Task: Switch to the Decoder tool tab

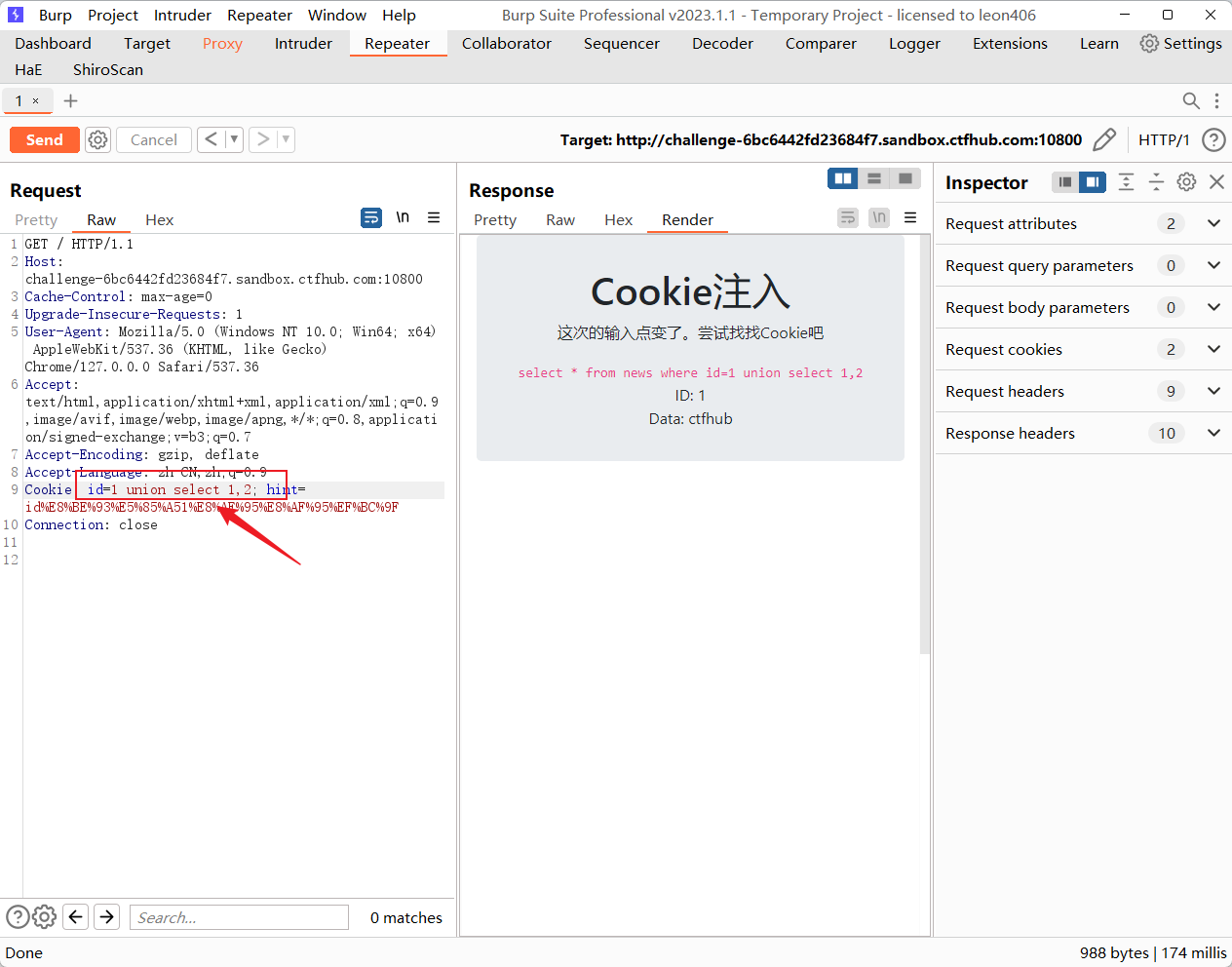Action: 722,43
